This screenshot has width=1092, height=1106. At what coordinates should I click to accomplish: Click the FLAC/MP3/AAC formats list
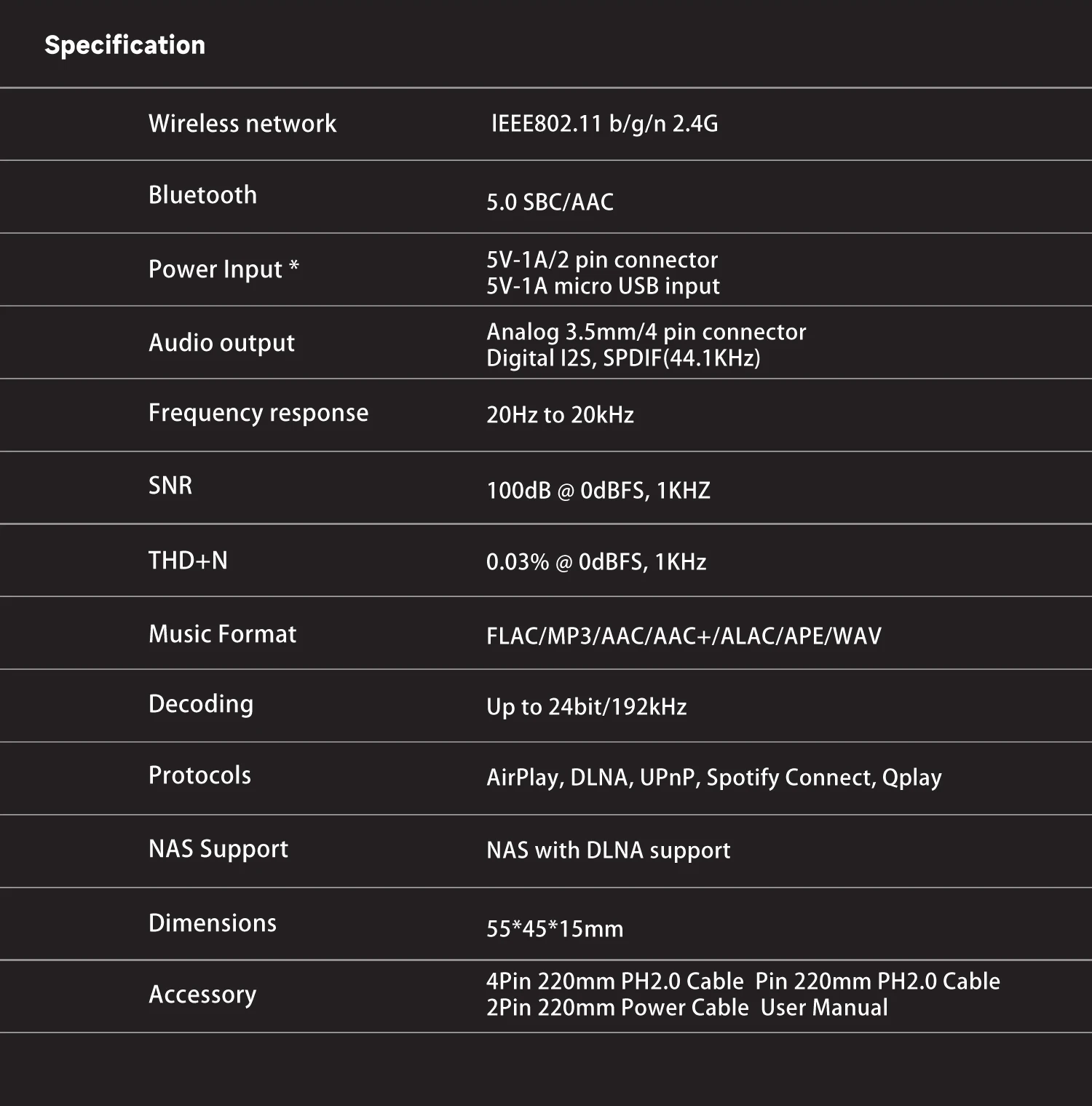coord(684,636)
